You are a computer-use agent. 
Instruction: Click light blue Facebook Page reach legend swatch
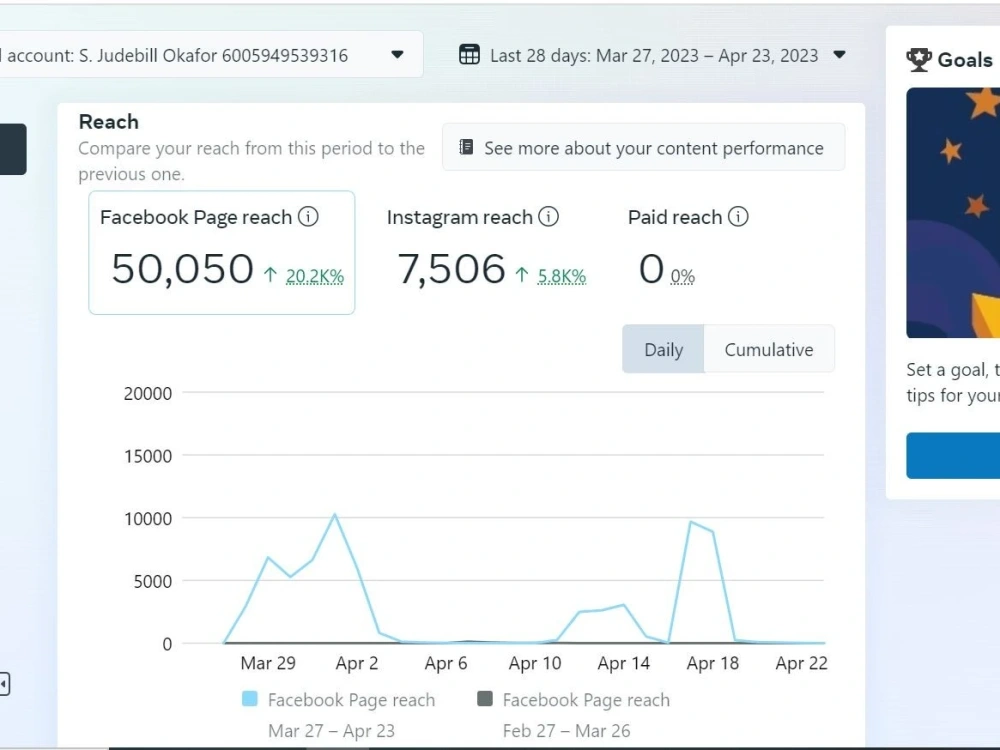click(250, 699)
